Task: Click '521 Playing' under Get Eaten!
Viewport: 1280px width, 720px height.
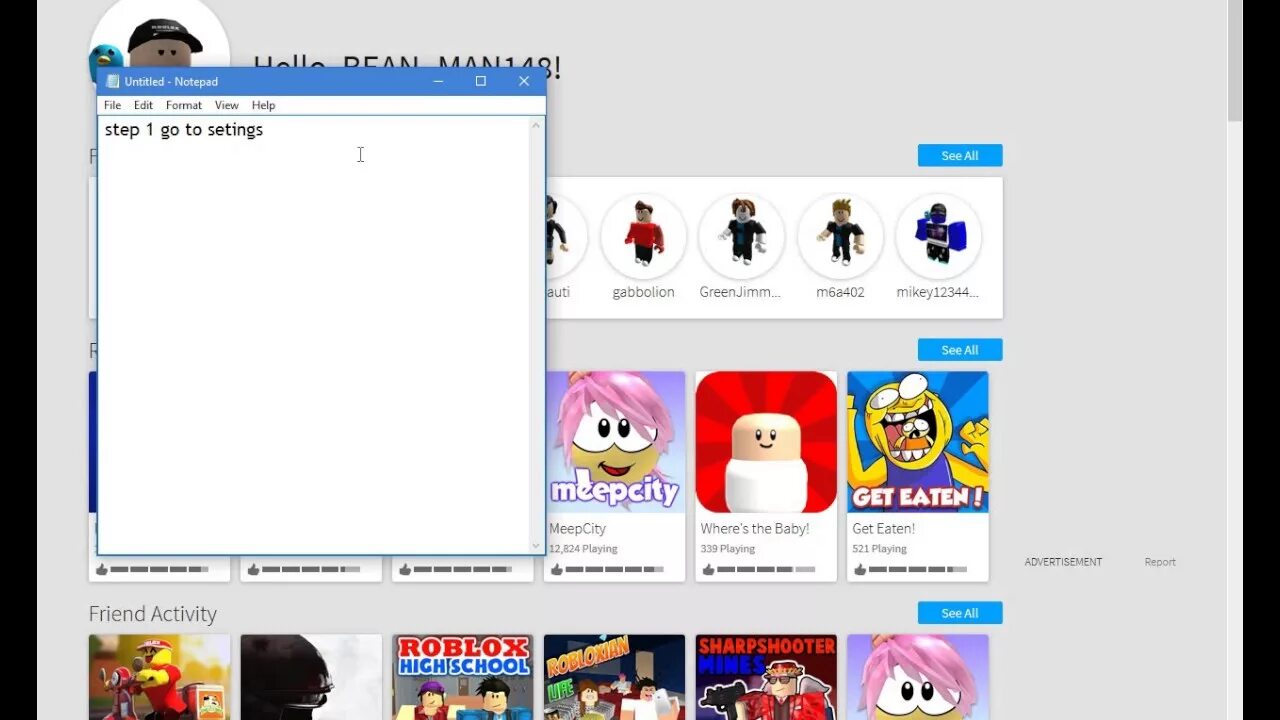Action: tap(880, 549)
